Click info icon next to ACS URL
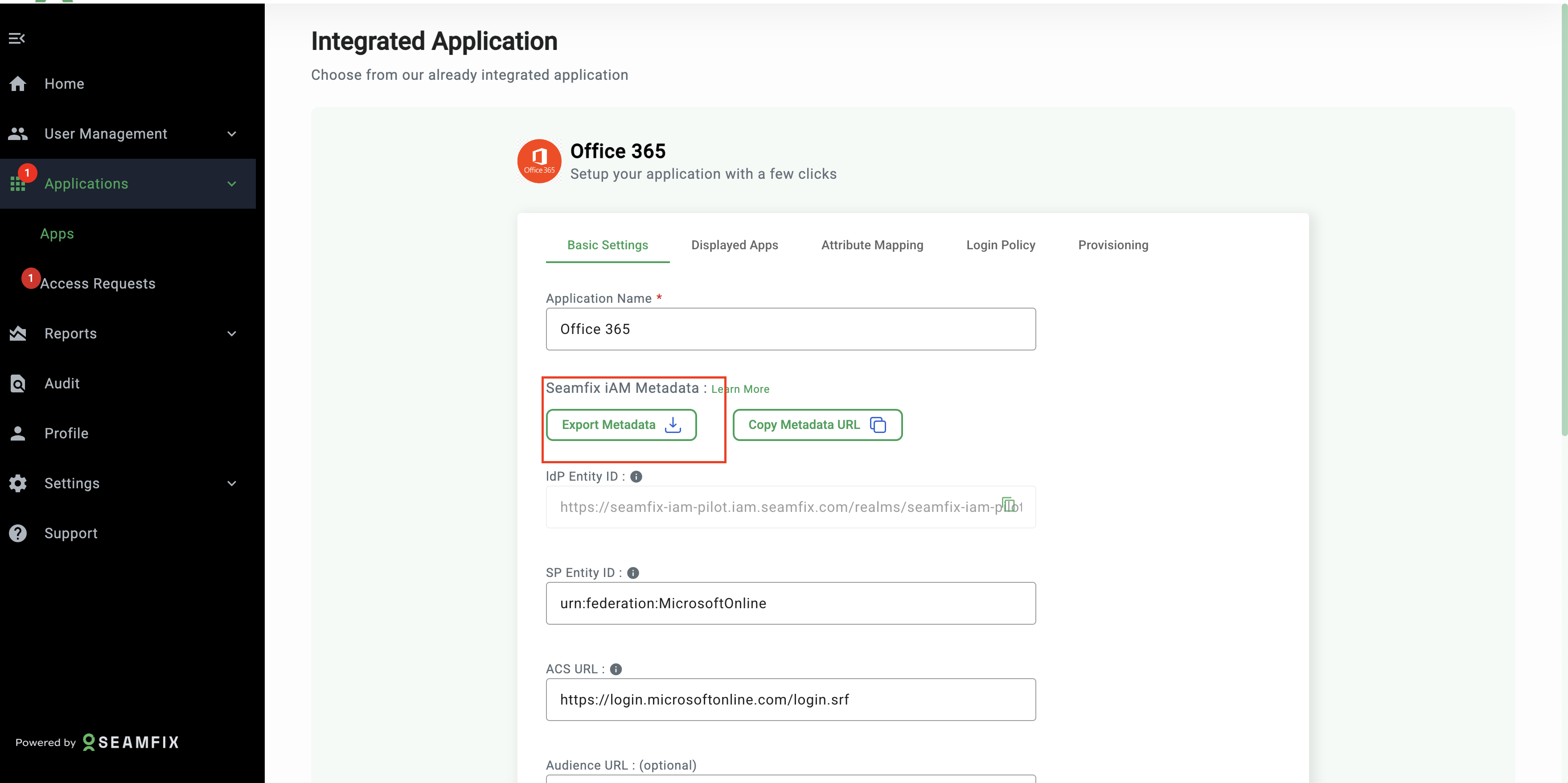 click(616, 669)
